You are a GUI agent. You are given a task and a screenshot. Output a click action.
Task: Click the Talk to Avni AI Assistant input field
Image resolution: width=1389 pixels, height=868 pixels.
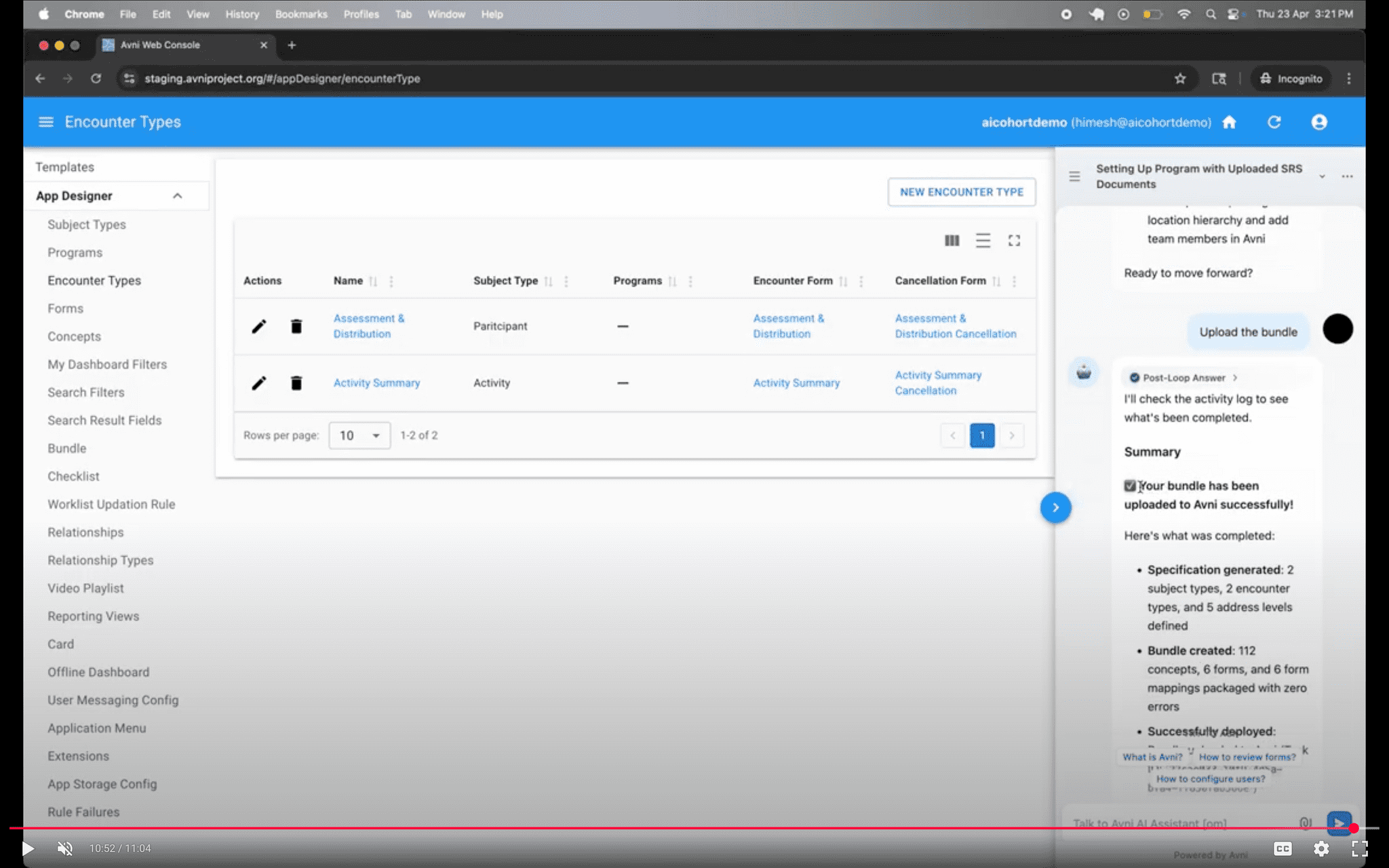point(1180,823)
